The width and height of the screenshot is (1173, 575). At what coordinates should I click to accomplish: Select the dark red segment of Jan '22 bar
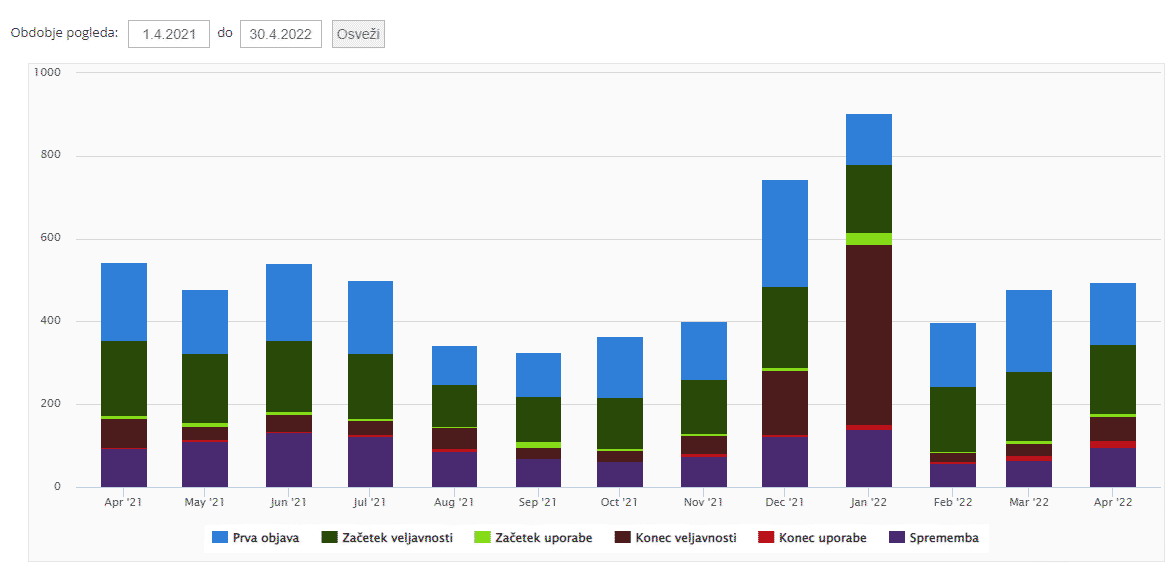click(x=868, y=335)
